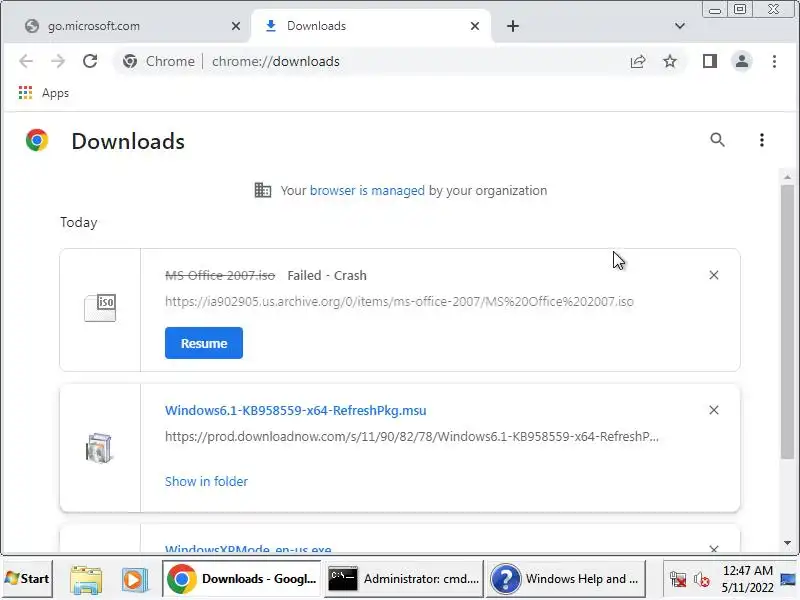The height and width of the screenshot is (600, 800).
Task: Switch to Administrator cmd window in taskbar
Action: (403, 579)
